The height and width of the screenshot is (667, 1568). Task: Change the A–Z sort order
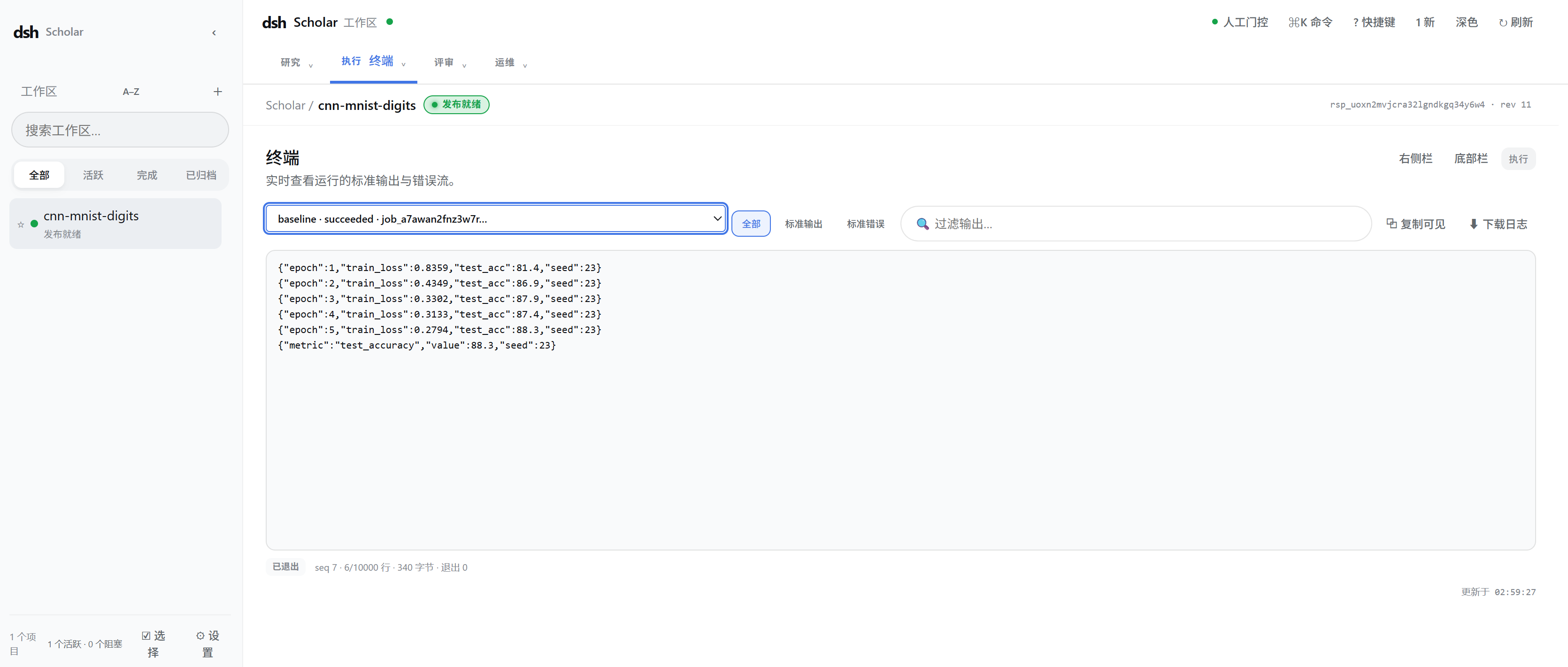[x=131, y=92]
